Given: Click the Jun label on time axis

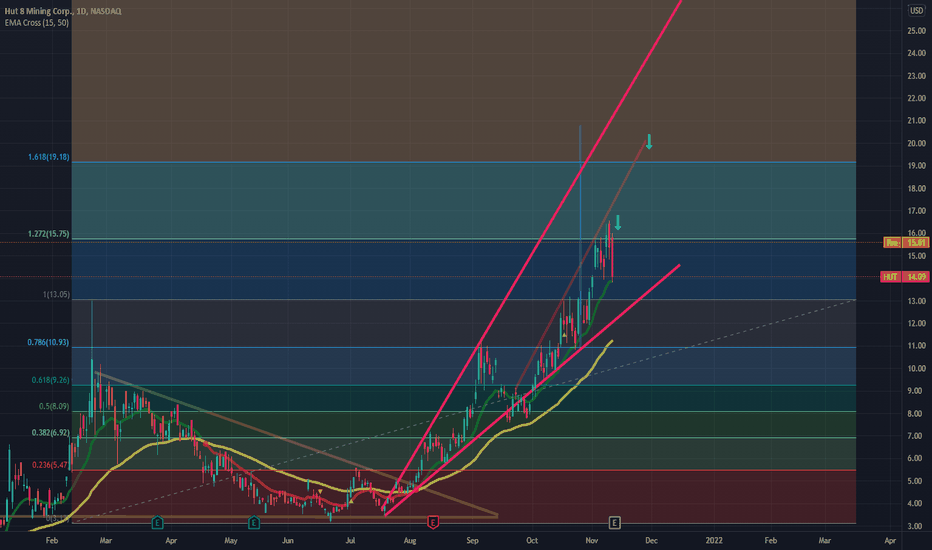Looking at the screenshot, I should pos(288,540).
